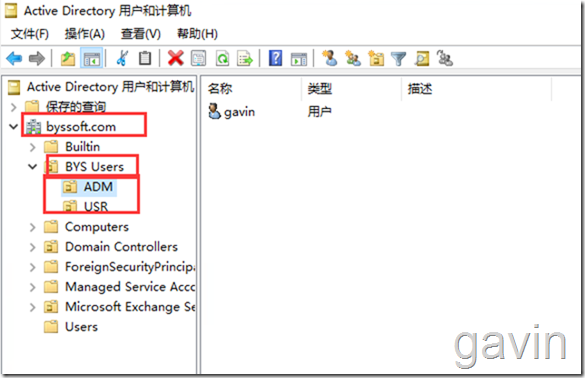Toggle the show/hide console tree icon

[x=92, y=59]
